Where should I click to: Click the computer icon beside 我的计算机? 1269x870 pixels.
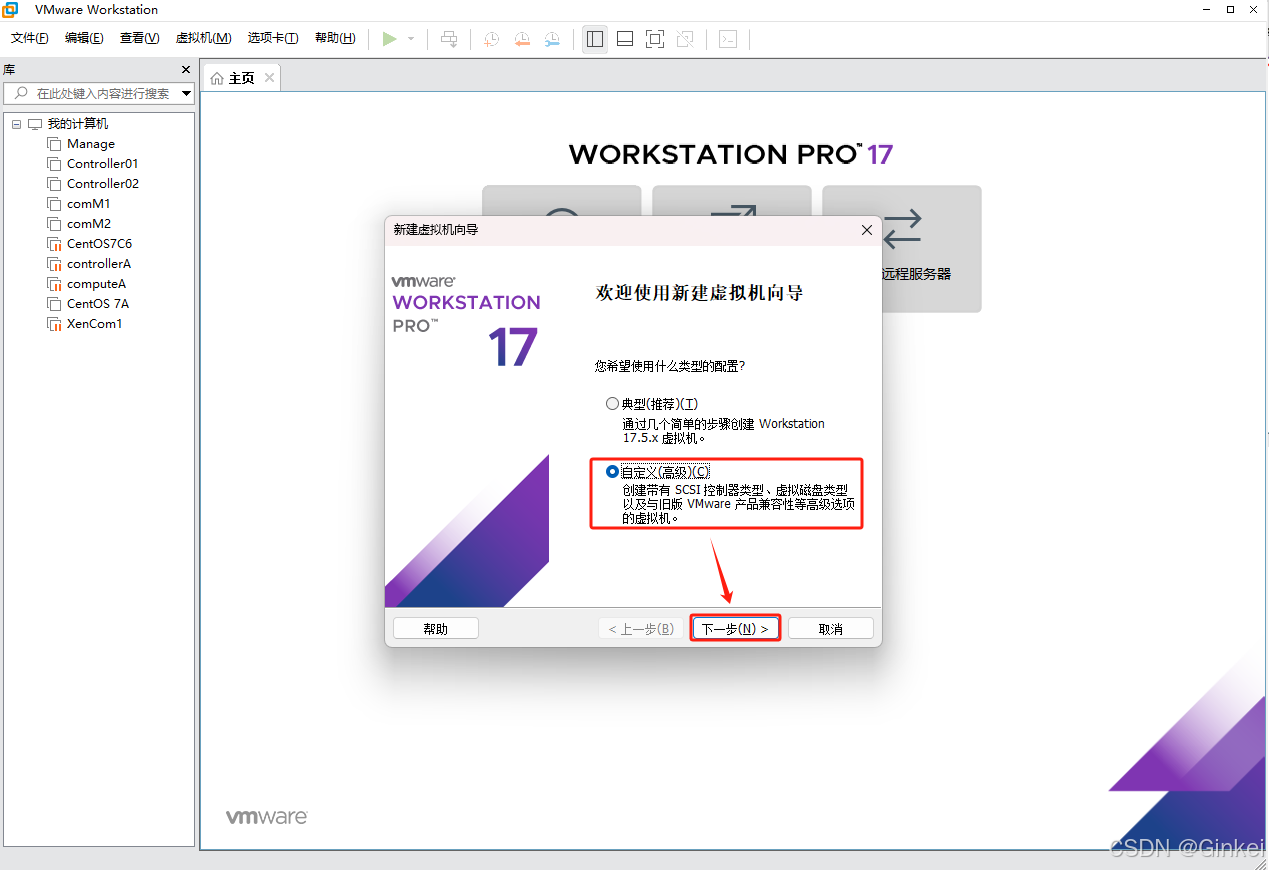pyautogui.click(x=35, y=124)
